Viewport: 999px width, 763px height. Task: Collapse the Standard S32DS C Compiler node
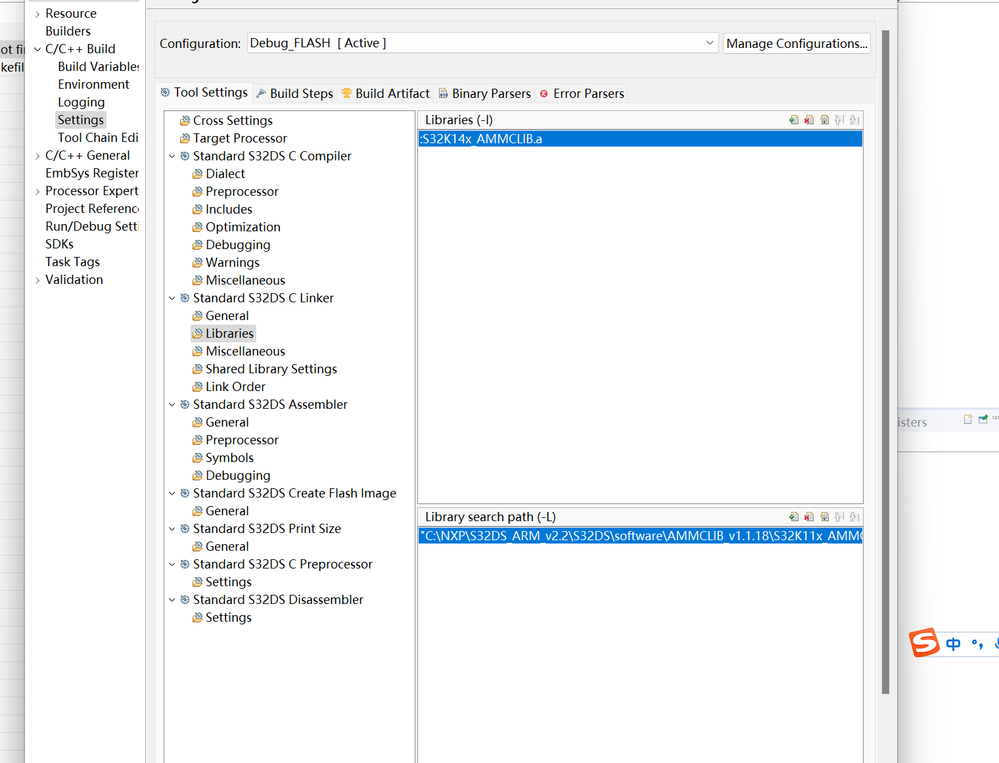[x=171, y=156]
